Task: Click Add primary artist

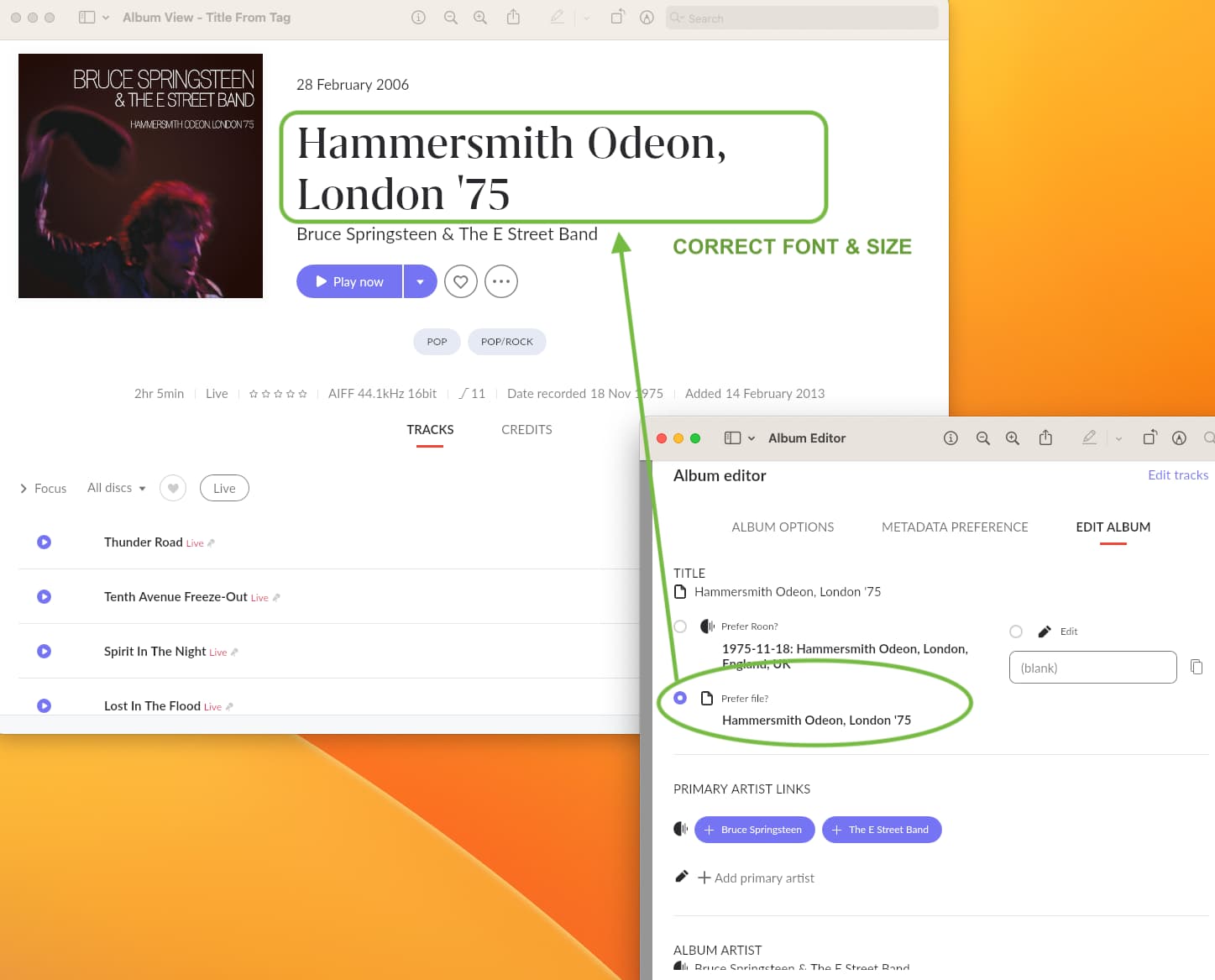Action: [x=756, y=878]
